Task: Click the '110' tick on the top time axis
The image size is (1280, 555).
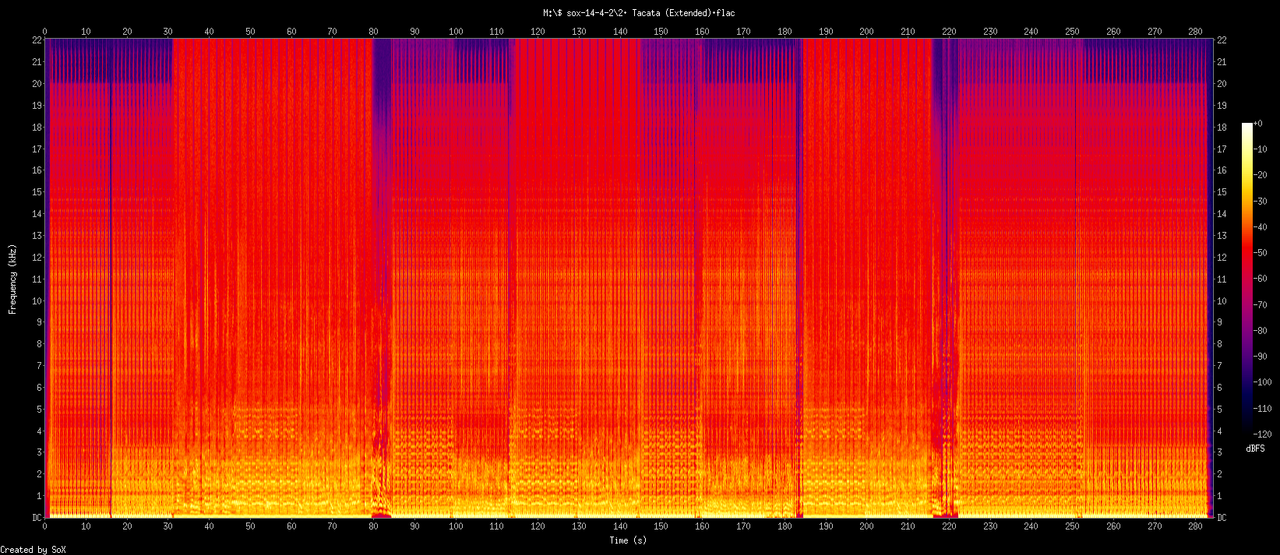Action: 497,31
